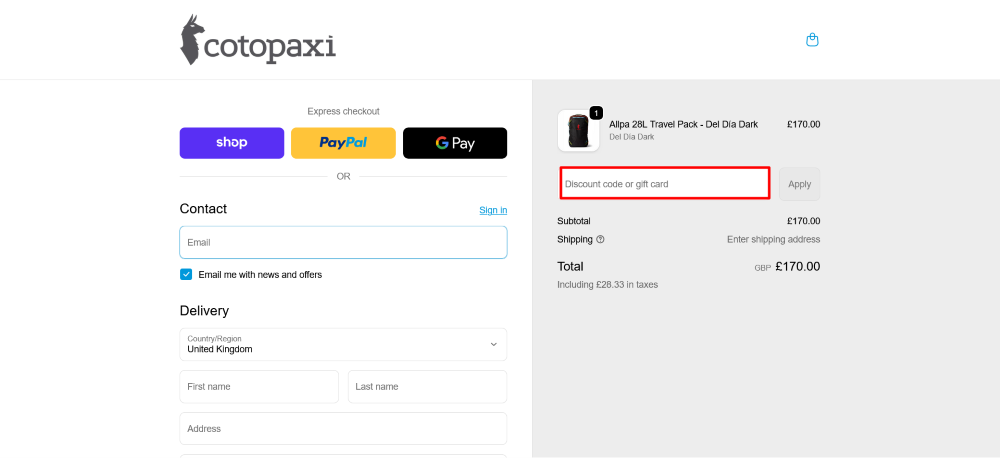Screen dimensions: 1000x458
Task: Open the Country/Region dropdown
Action: pos(343,344)
